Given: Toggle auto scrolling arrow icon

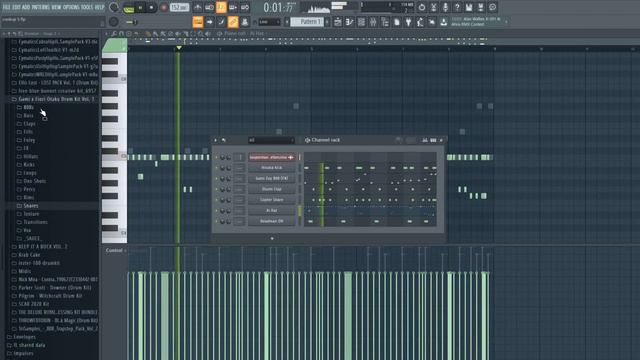Looking at the screenshot, I should [209, 22].
